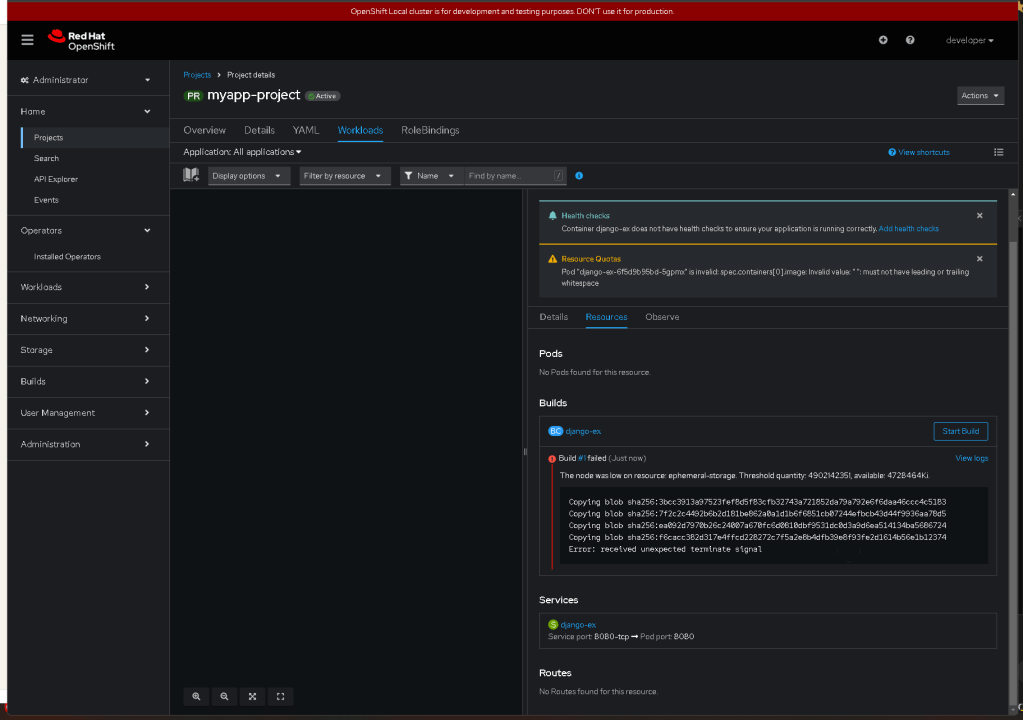1023x720 pixels.
Task: Click View shortcuts link
Action: point(919,153)
